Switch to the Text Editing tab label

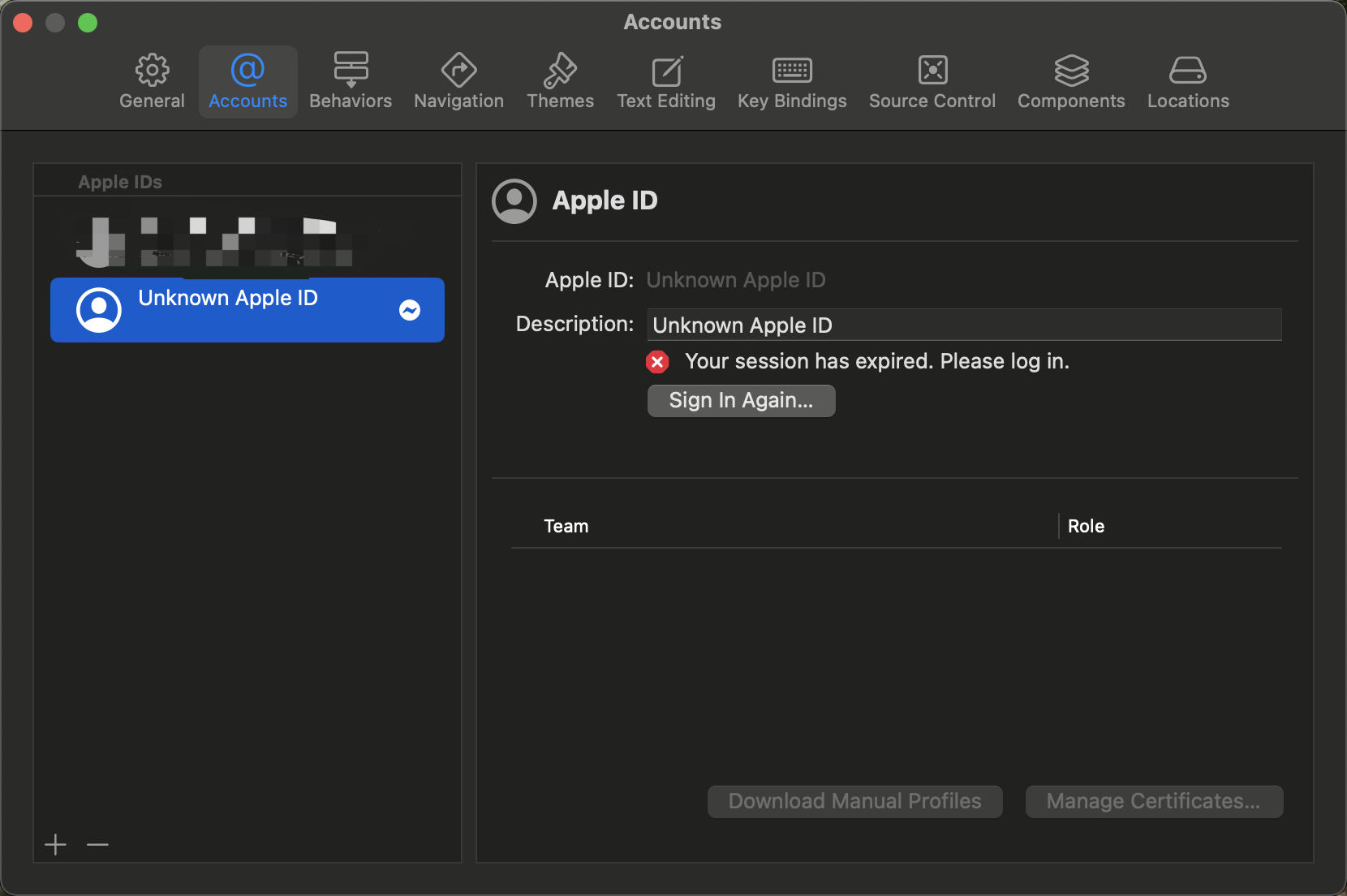tap(666, 101)
